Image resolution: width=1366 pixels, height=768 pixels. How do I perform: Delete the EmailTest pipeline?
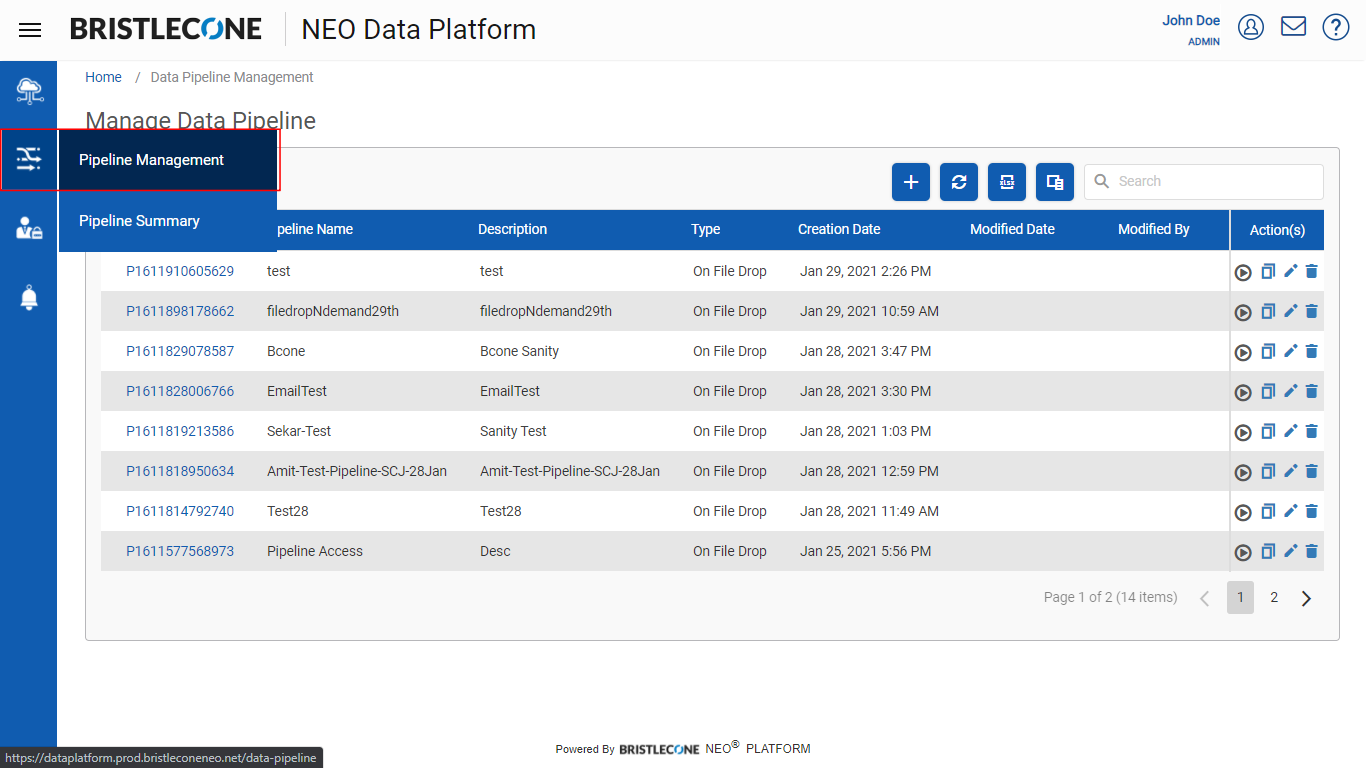coord(1312,391)
